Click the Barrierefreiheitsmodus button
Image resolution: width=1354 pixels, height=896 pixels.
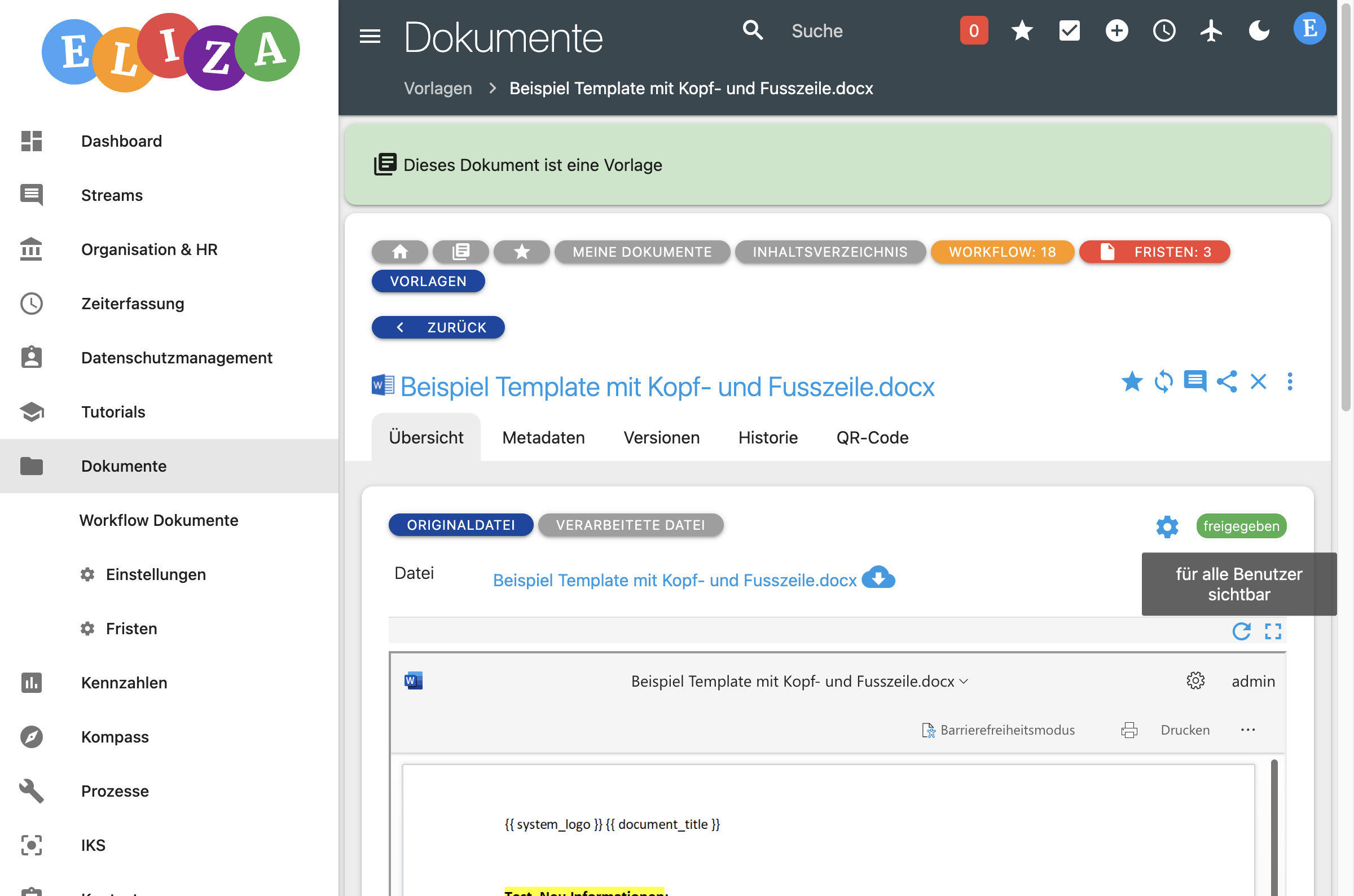tap(998, 730)
